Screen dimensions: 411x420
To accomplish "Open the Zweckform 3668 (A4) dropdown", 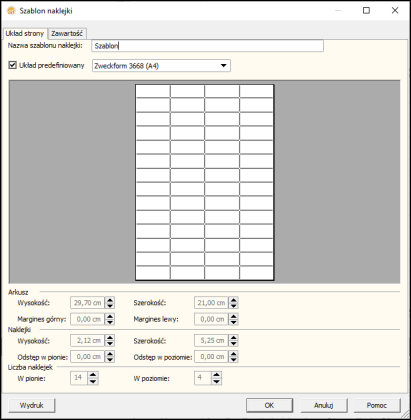I will click(x=161, y=66).
